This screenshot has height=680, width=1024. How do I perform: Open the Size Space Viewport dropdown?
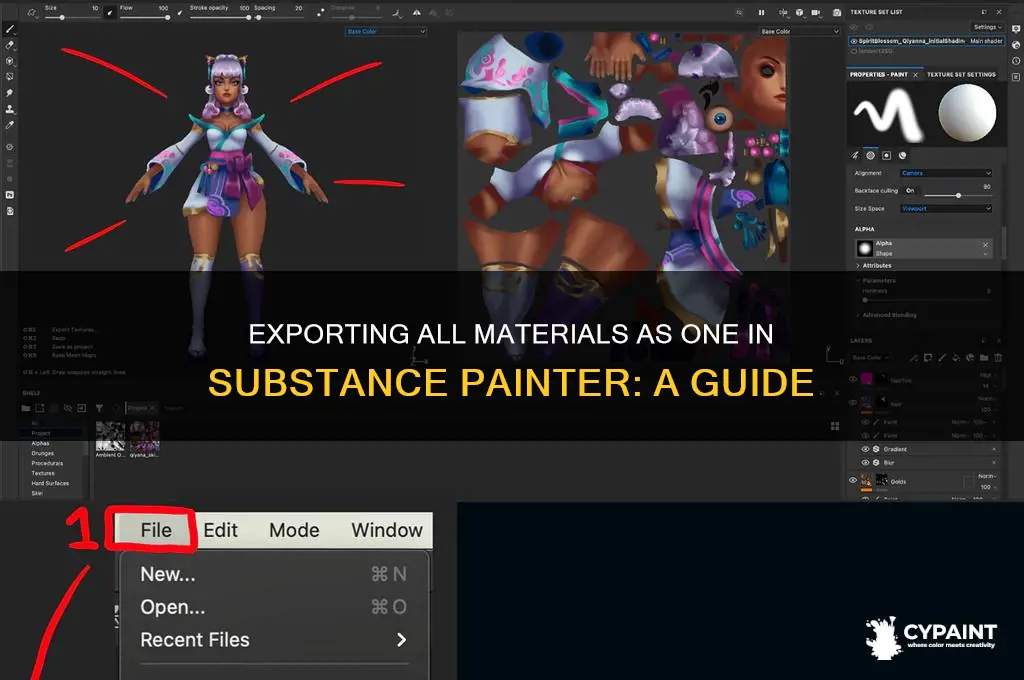click(946, 209)
